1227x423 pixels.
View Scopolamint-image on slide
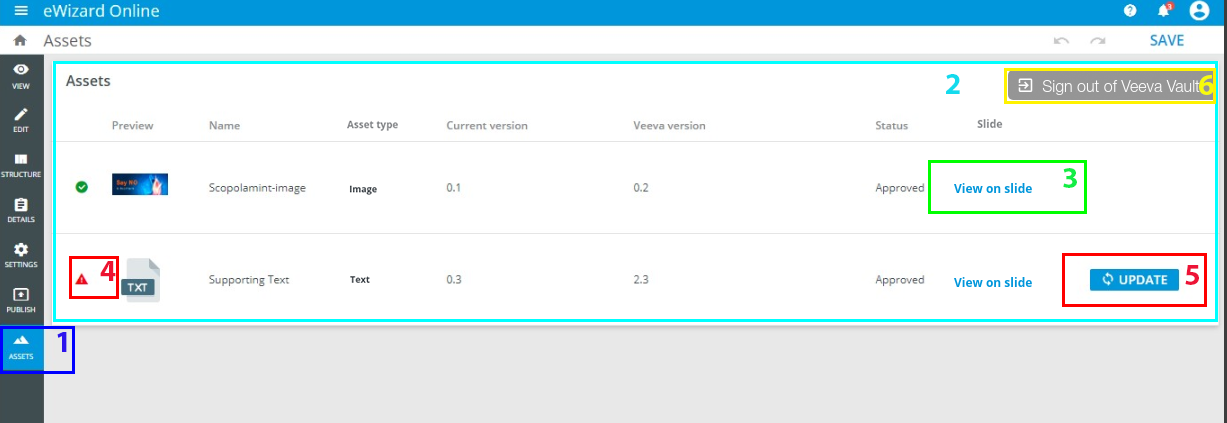tap(992, 188)
